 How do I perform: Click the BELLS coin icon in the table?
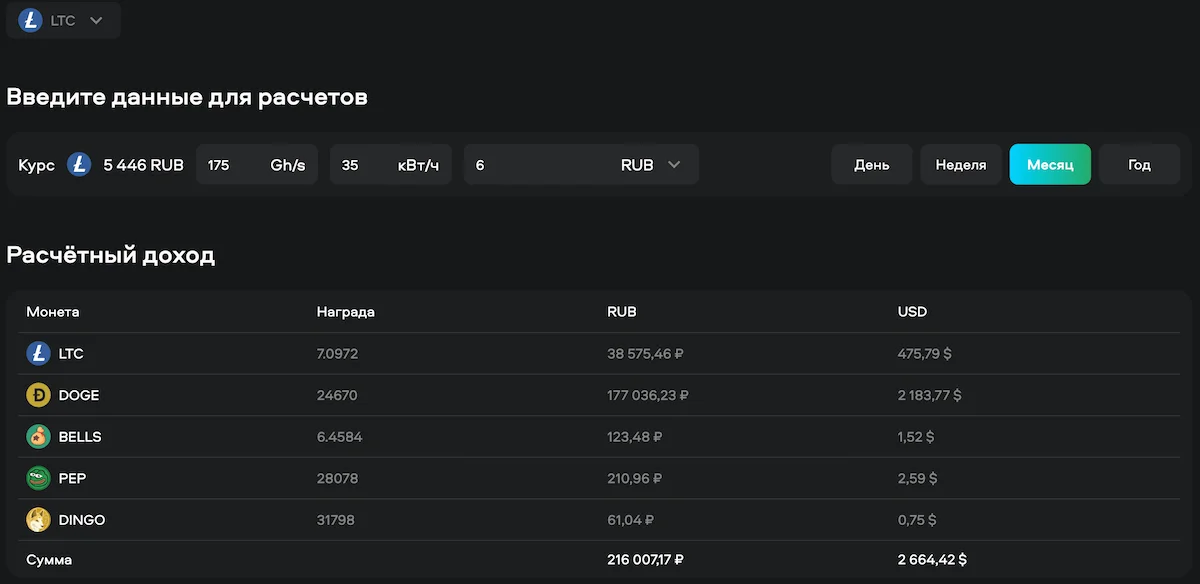[38, 437]
